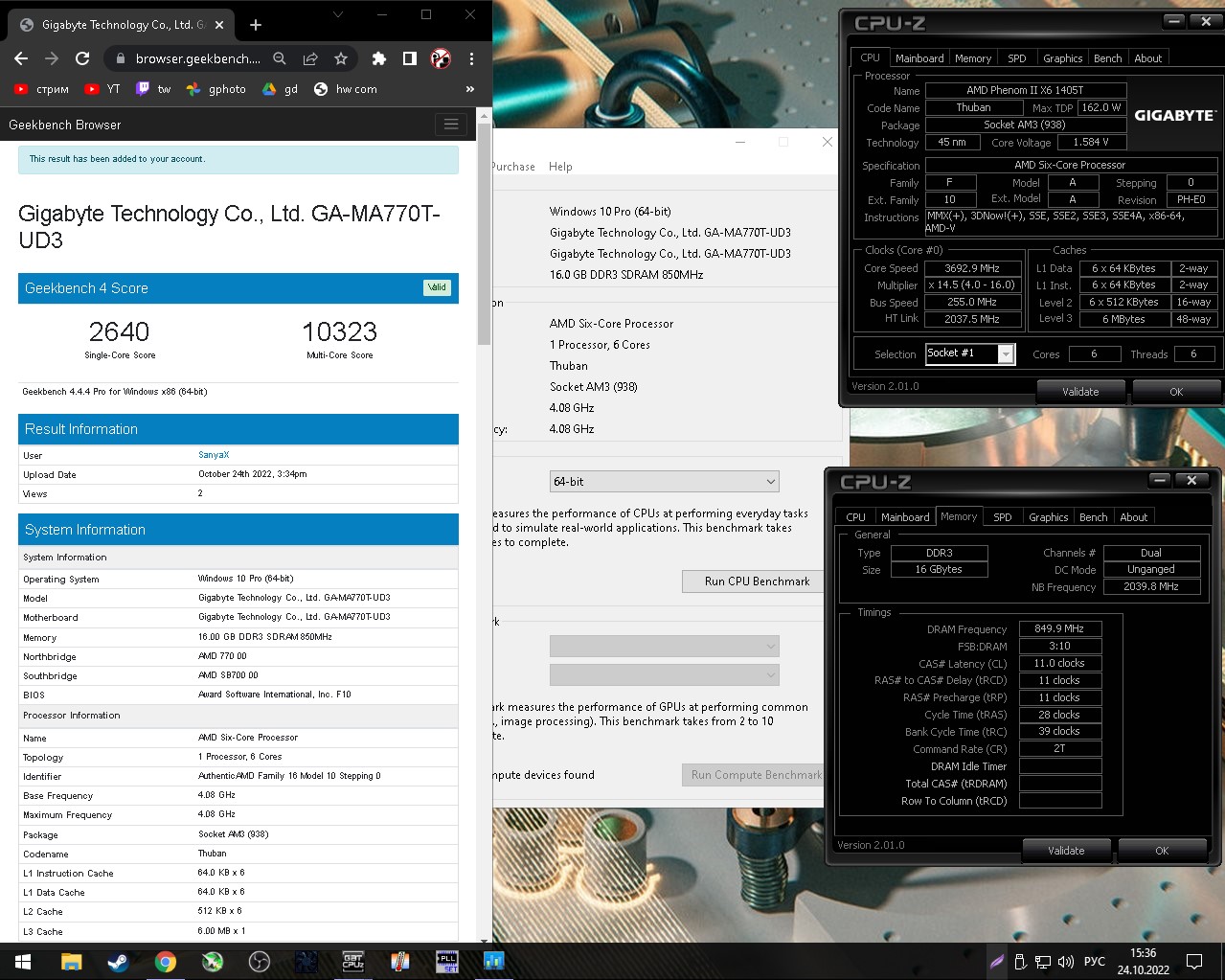Open thermometer temperature app in taskbar
The image size is (1225, 980).
(400, 962)
